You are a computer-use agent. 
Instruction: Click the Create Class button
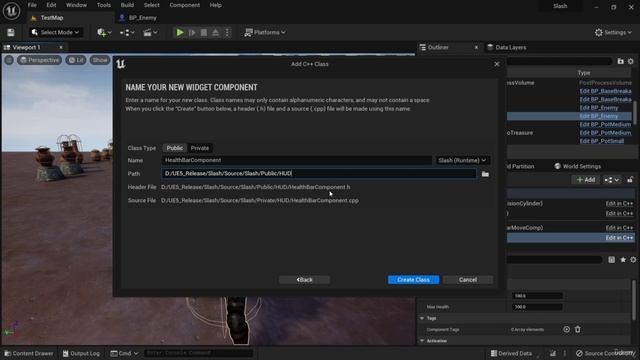tap(413, 280)
